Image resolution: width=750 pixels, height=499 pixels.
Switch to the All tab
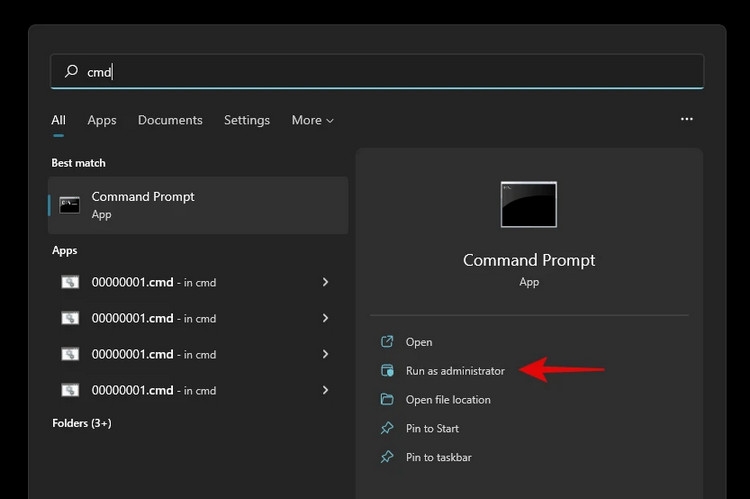click(x=58, y=120)
